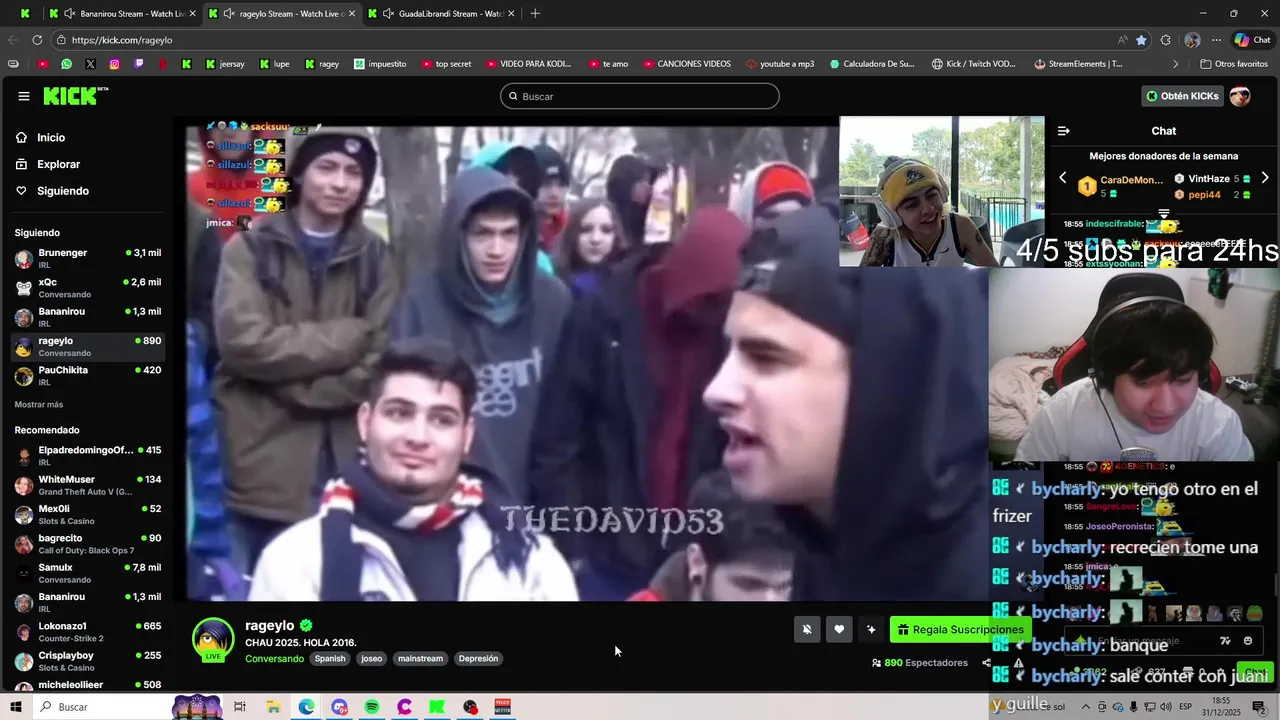
Task: Open the Instagram bookmark icon
Action: point(115,64)
